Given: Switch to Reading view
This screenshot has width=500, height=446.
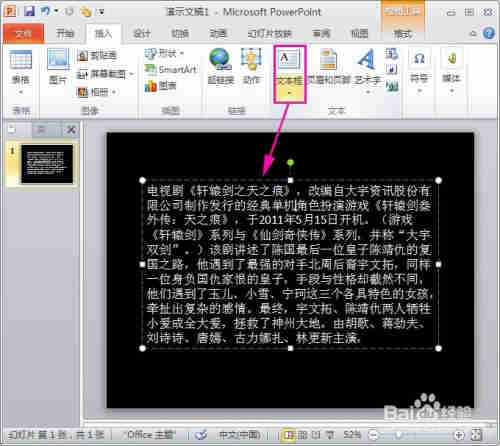Looking at the screenshot, I should [x=316, y=435].
